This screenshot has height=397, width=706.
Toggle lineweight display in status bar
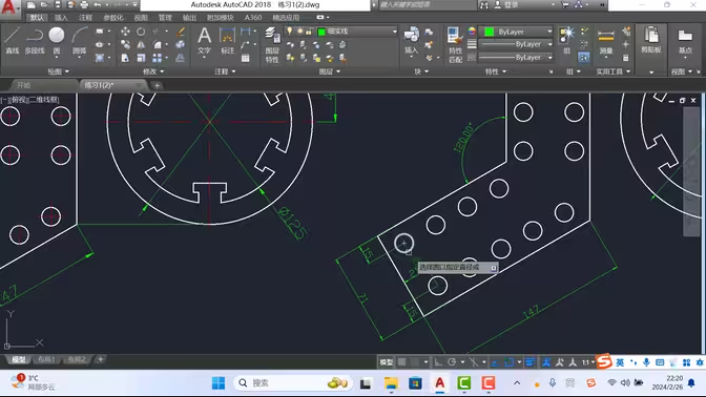click(x=530, y=362)
